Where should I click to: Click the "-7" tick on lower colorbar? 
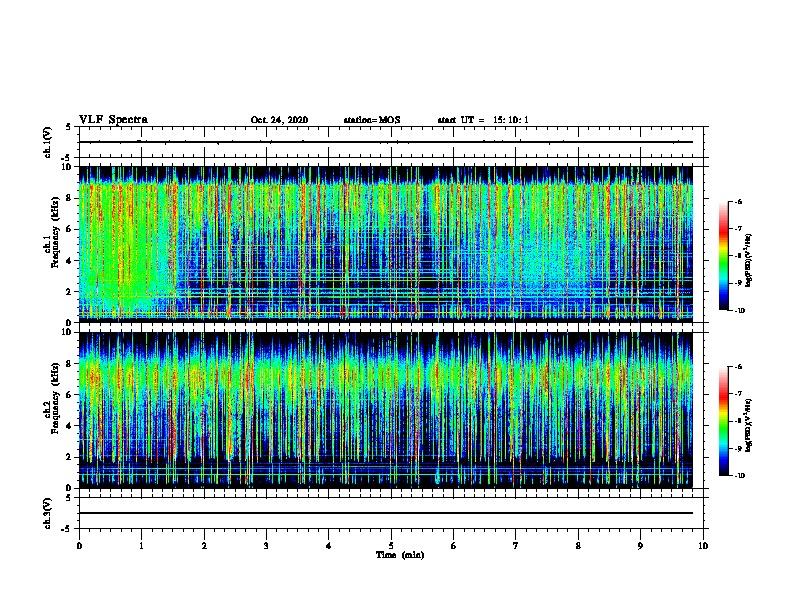pyautogui.click(x=738, y=394)
